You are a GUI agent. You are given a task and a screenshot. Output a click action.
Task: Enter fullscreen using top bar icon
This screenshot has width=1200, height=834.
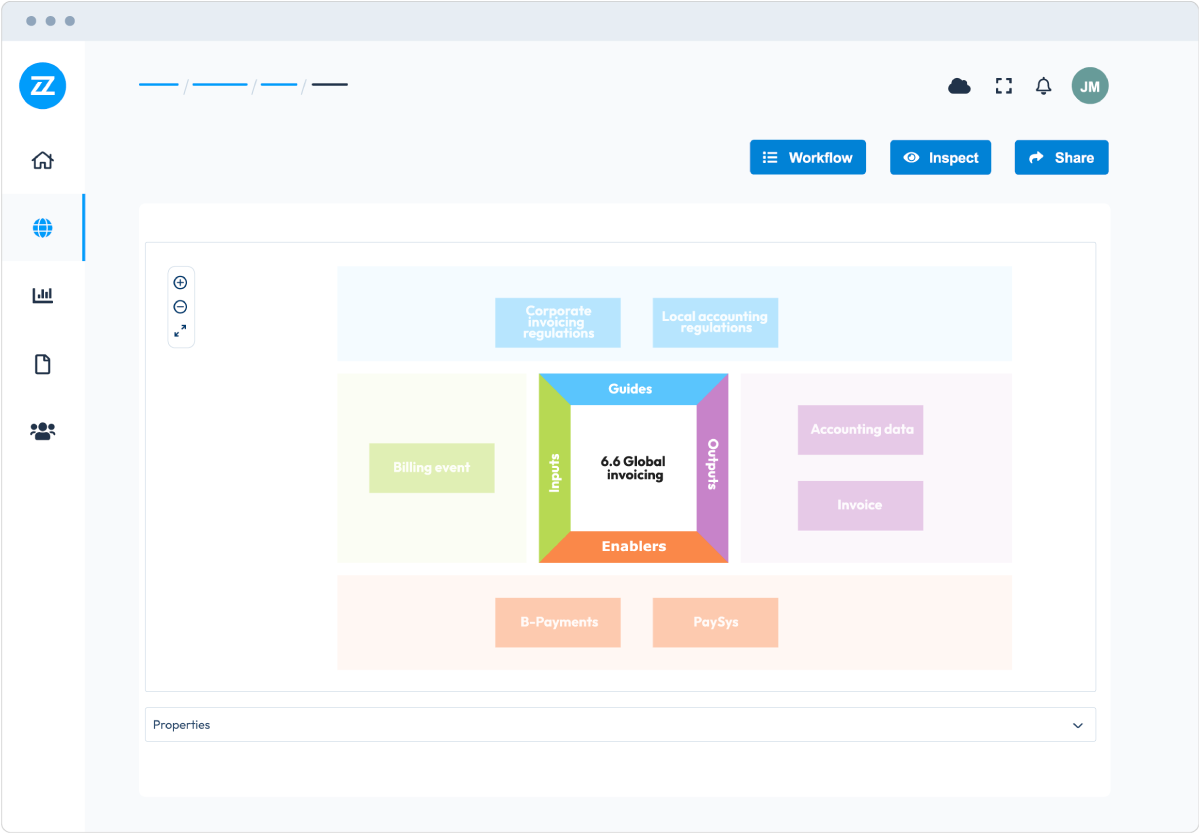pos(1003,86)
